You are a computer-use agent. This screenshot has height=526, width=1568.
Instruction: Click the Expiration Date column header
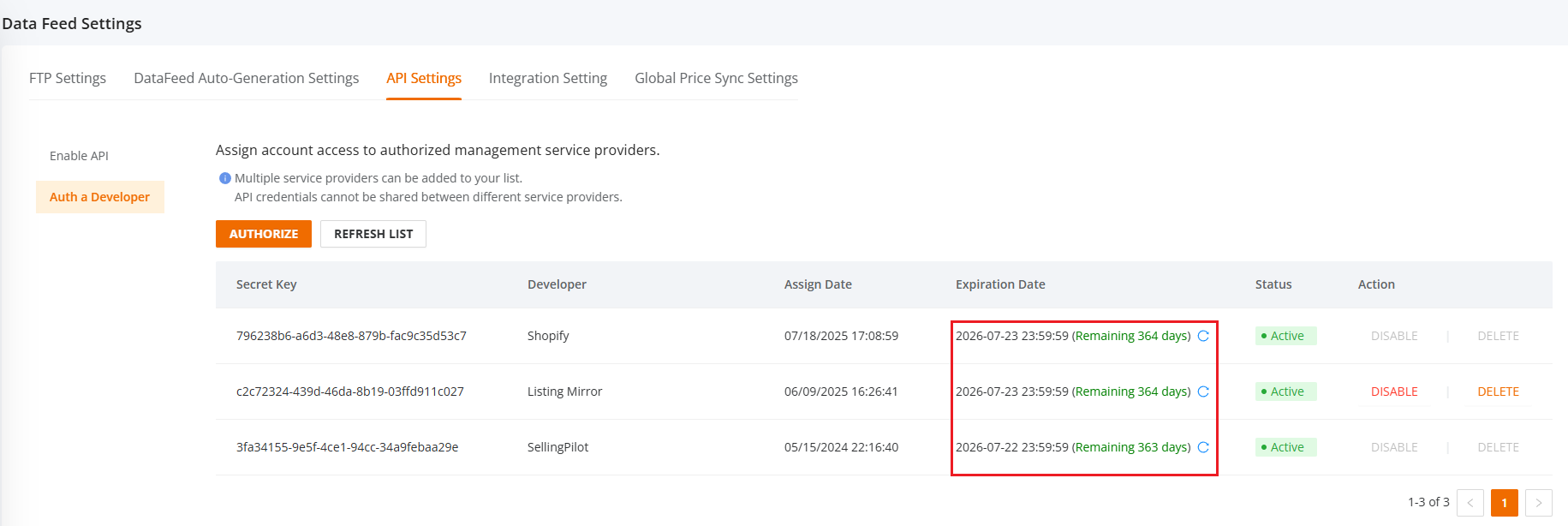1000,284
